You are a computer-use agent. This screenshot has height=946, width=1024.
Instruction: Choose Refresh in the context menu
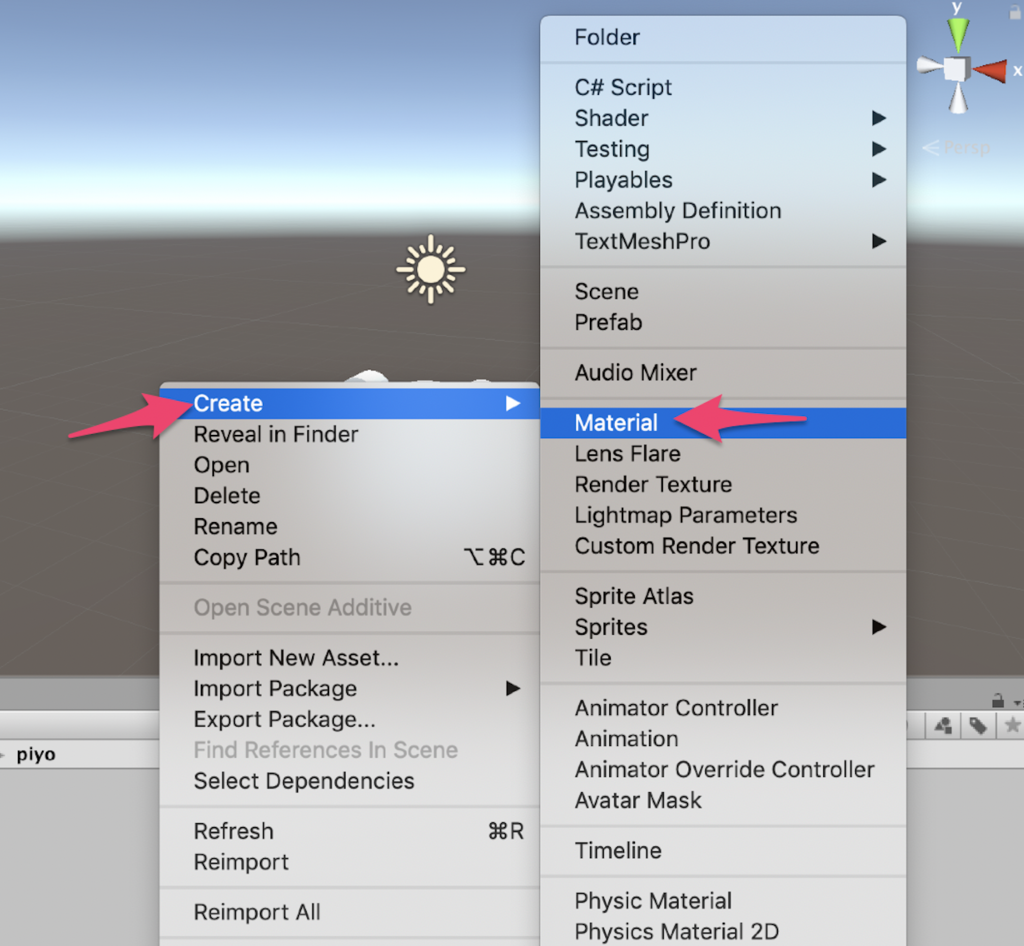pos(349,831)
